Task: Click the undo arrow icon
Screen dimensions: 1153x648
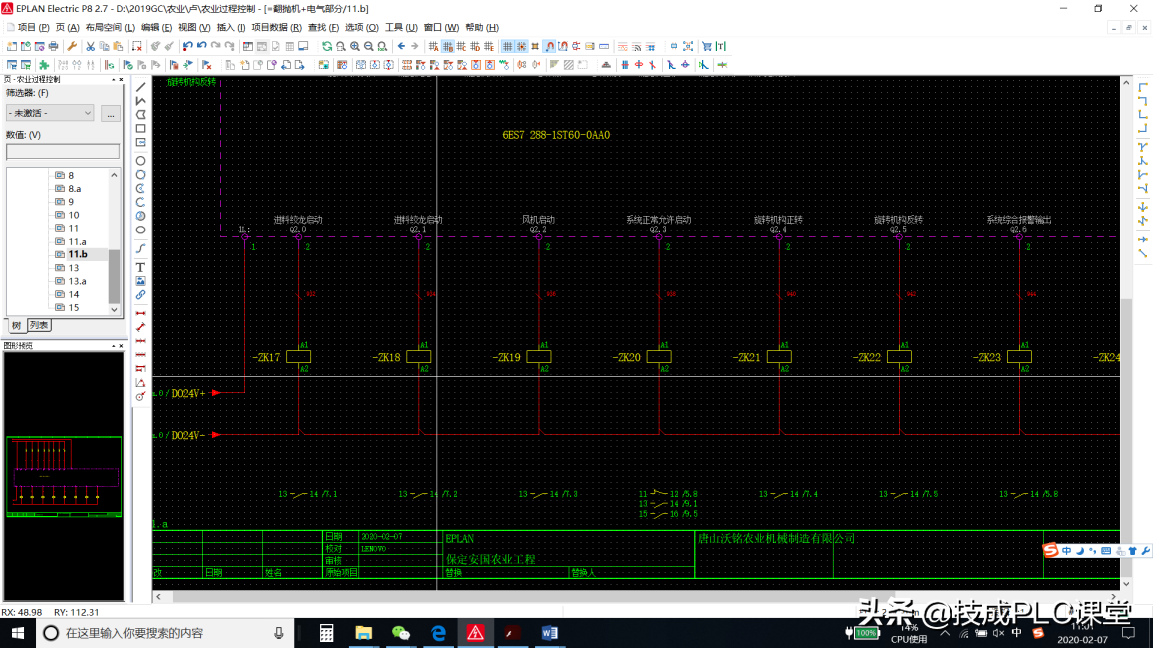Action: coord(187,46)
